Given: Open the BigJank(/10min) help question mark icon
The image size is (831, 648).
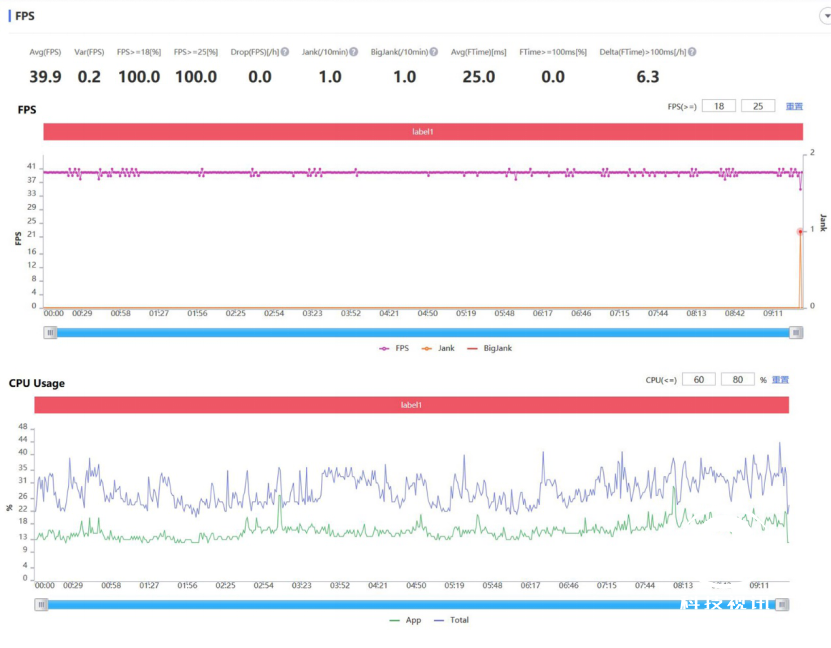Looking at the screenshot, I should click(434, 52).
